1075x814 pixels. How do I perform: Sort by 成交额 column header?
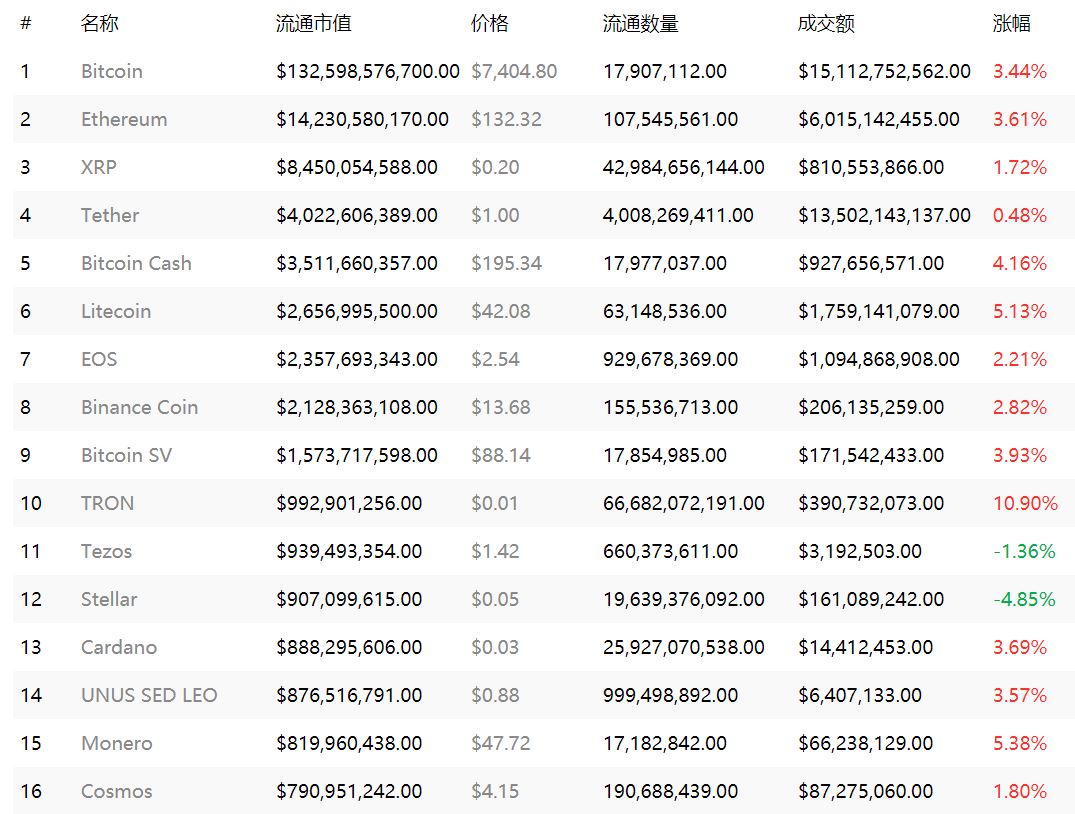coord(826,23)
